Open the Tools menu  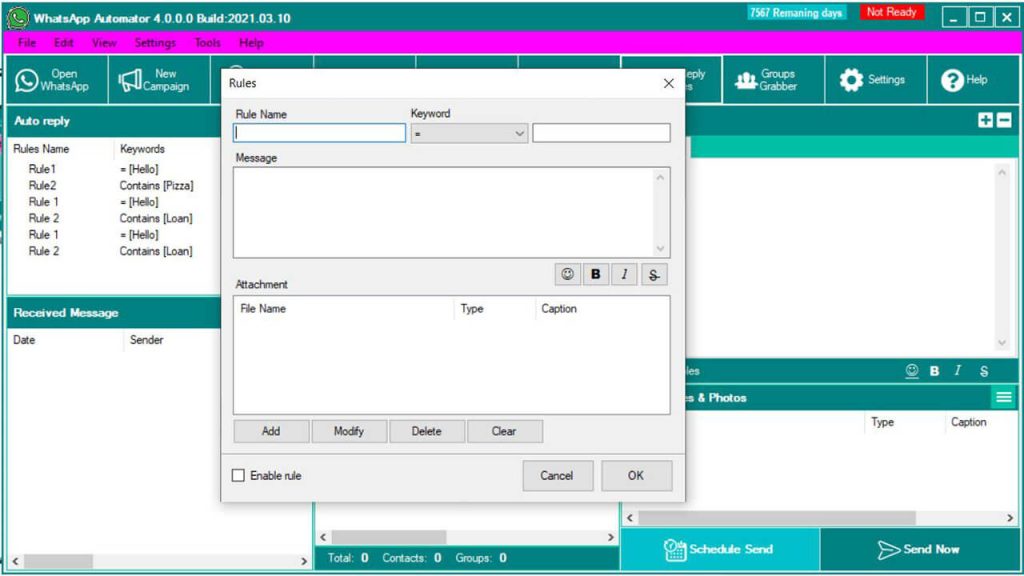pyautogui.click(x=206, y=43)
